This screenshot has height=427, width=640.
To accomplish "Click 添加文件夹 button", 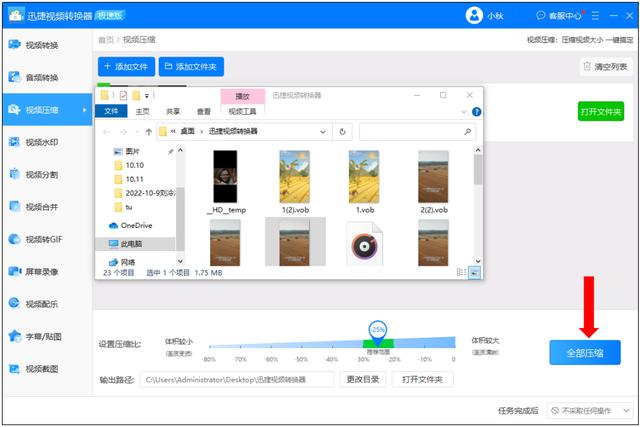I will [x=191, y=67].
